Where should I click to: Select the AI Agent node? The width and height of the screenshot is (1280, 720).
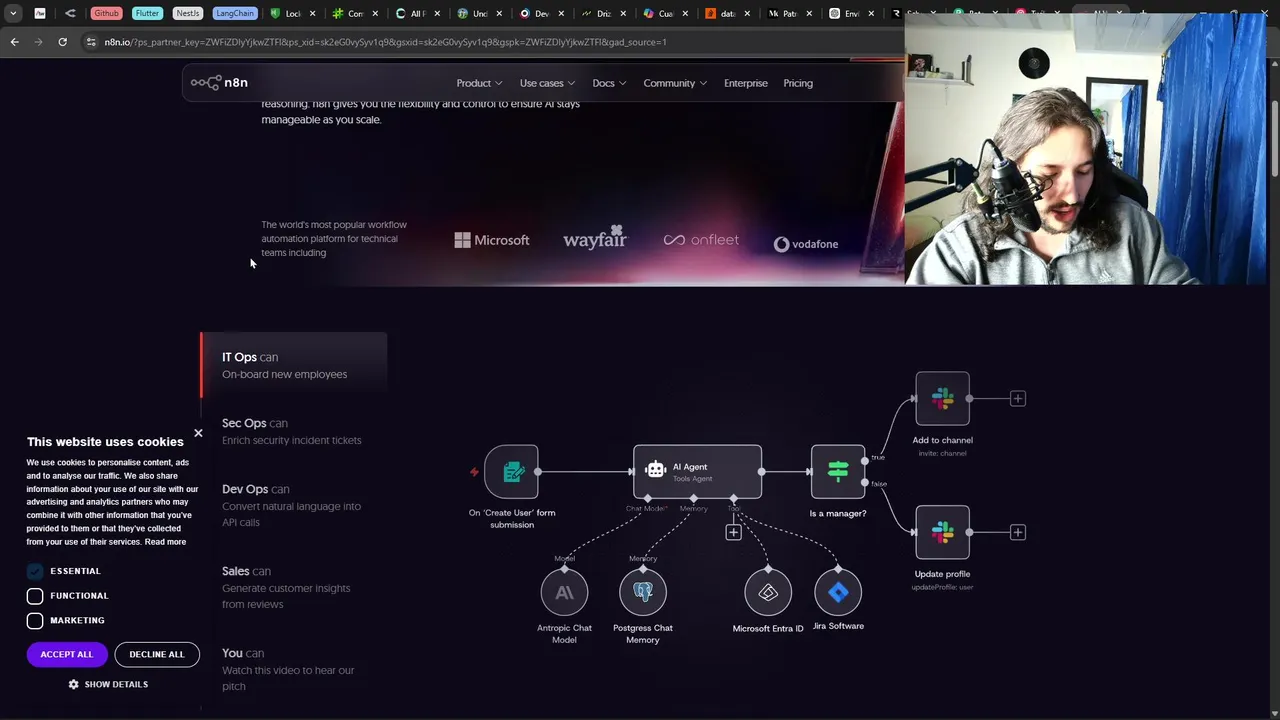697,471
